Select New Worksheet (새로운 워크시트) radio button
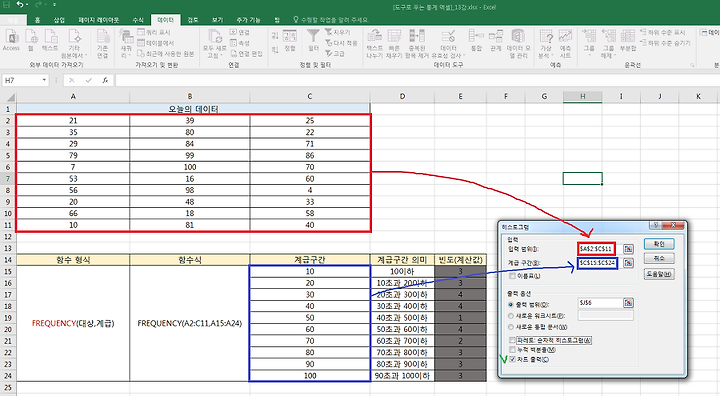The width and height of the screenshot is (720, 396). (511, 316)
